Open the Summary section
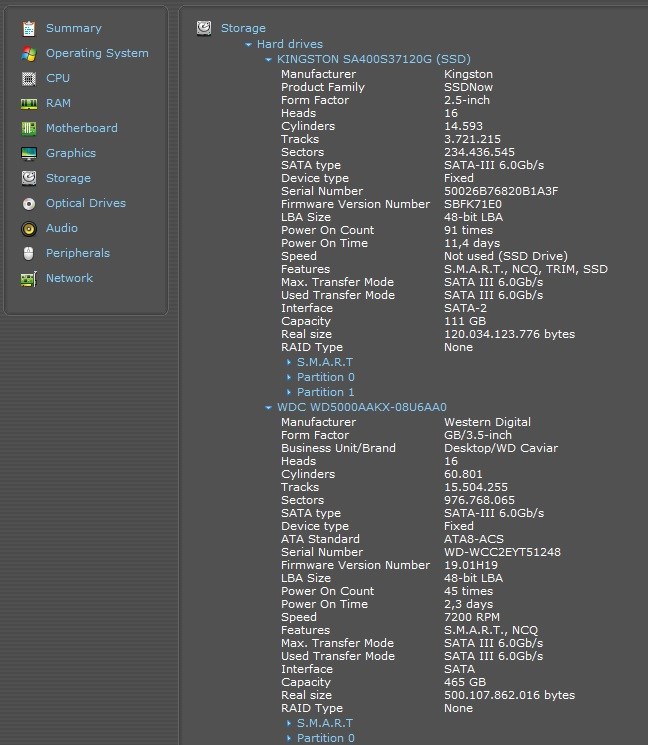The height and width of the screenshot is (745, 648). [74, 28]
